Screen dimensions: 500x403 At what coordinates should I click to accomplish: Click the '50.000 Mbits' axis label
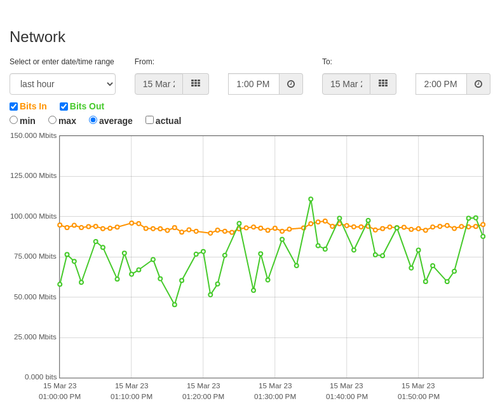[35, 297]
